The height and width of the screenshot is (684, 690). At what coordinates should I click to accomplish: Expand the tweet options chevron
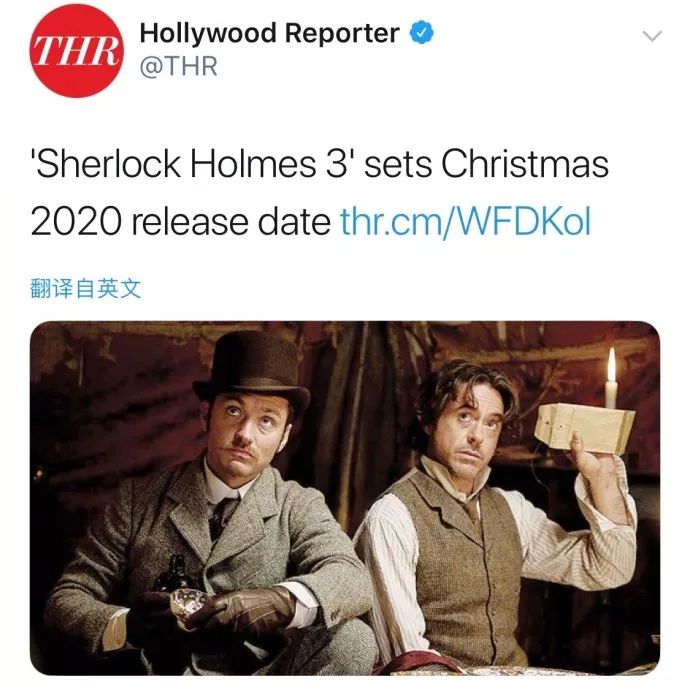click(652, 36)
